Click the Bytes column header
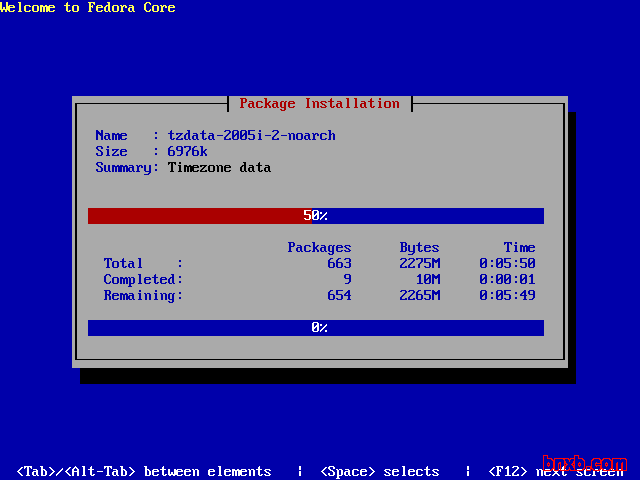The image size is (640, 480). 419,248
